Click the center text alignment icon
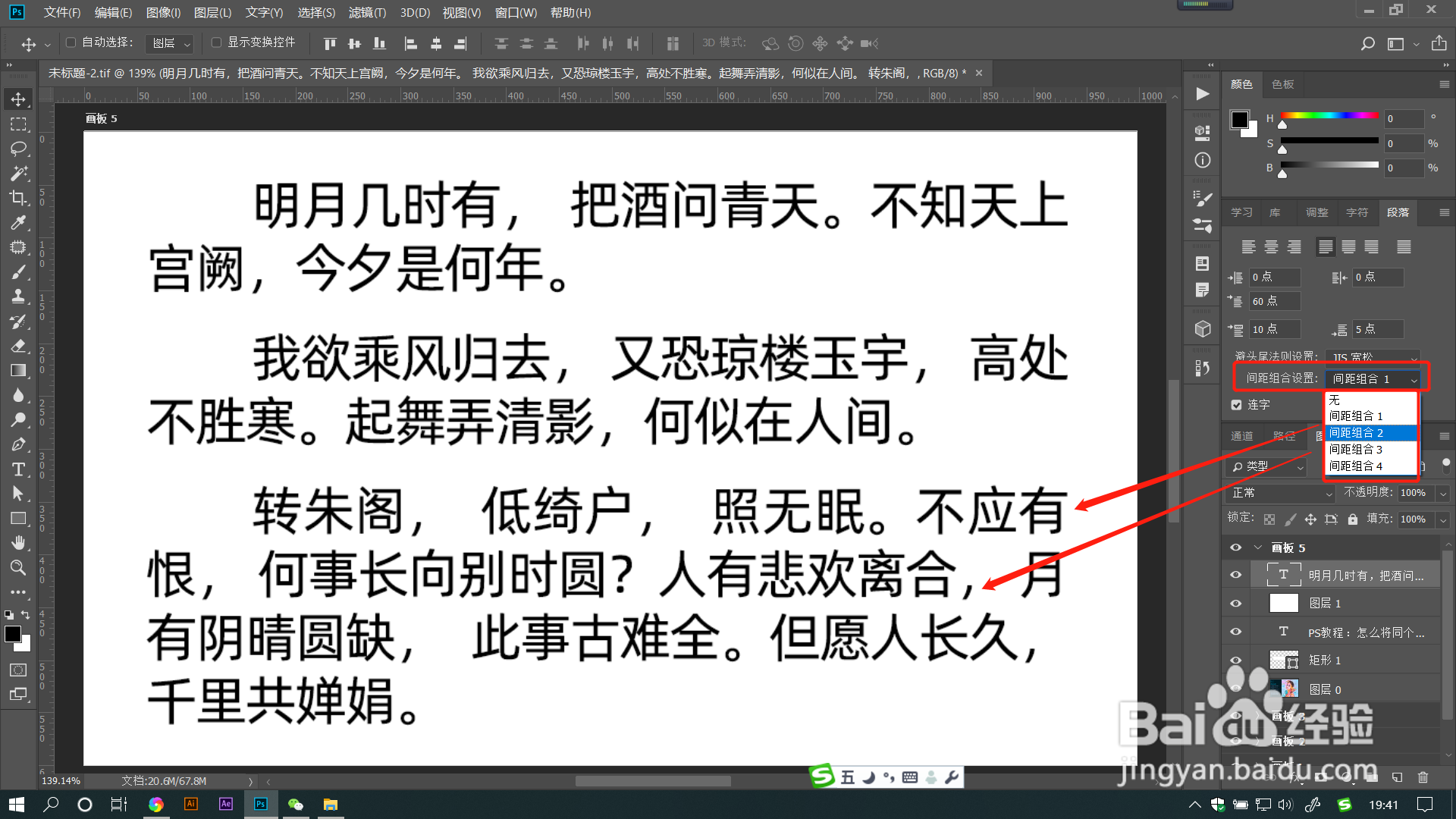This screenshot has width=1456, height=819. [1272, 247]
